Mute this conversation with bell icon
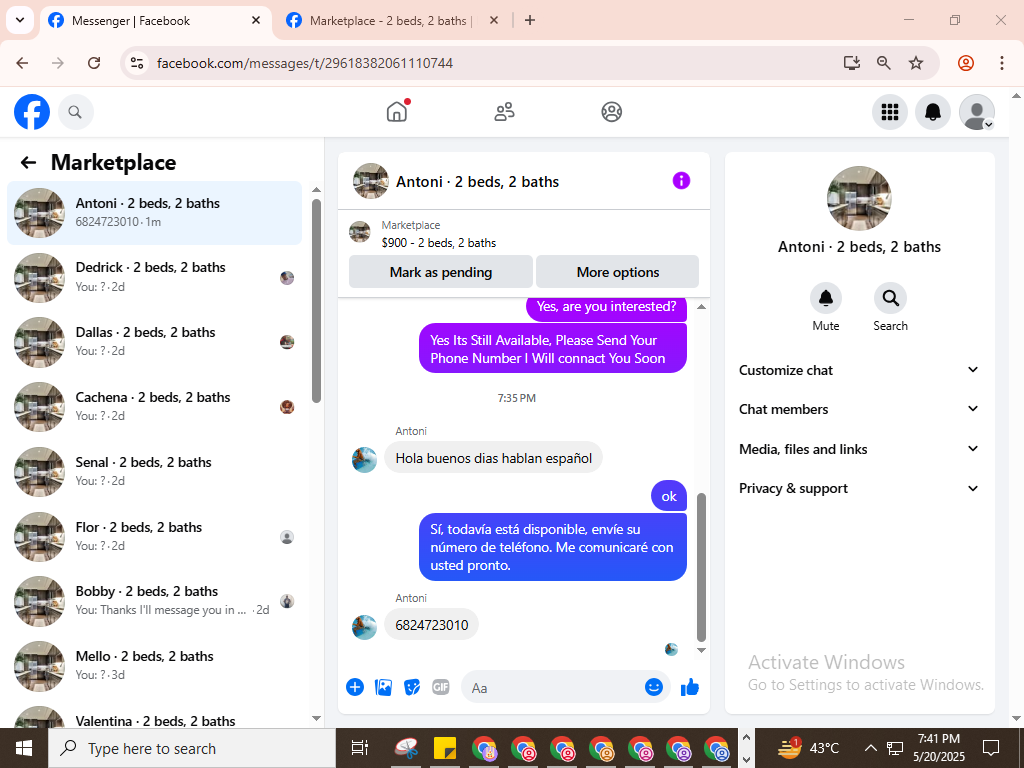 pyautogui.click(x=825, y=298)
